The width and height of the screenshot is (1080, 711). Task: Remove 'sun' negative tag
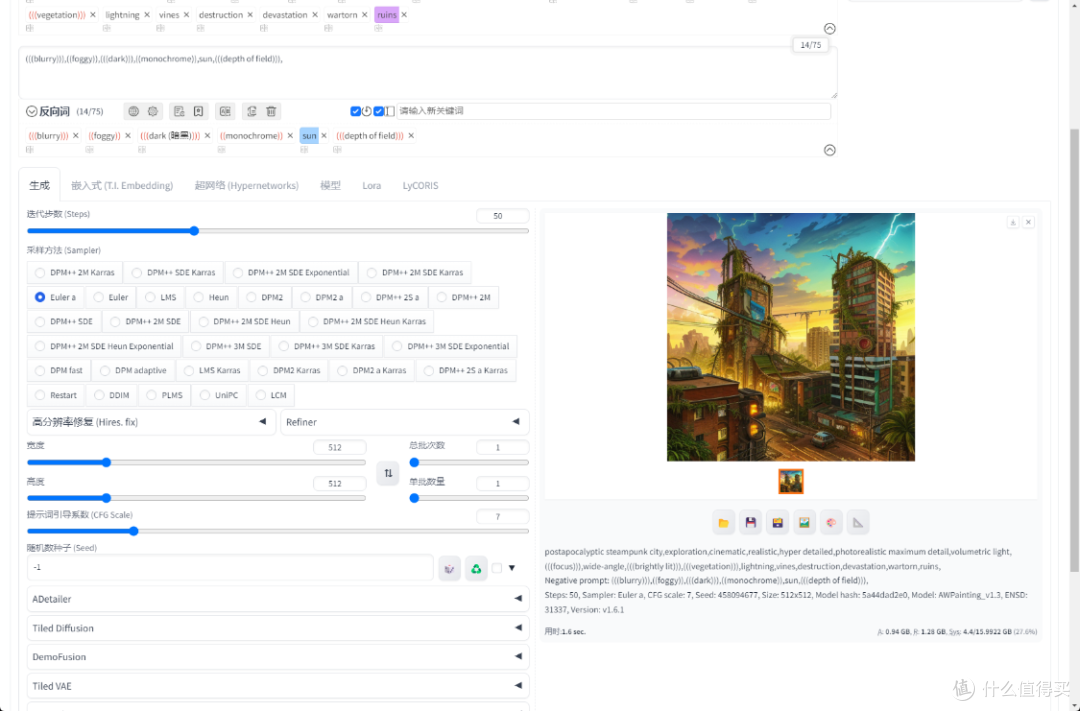tap(324, 136)
